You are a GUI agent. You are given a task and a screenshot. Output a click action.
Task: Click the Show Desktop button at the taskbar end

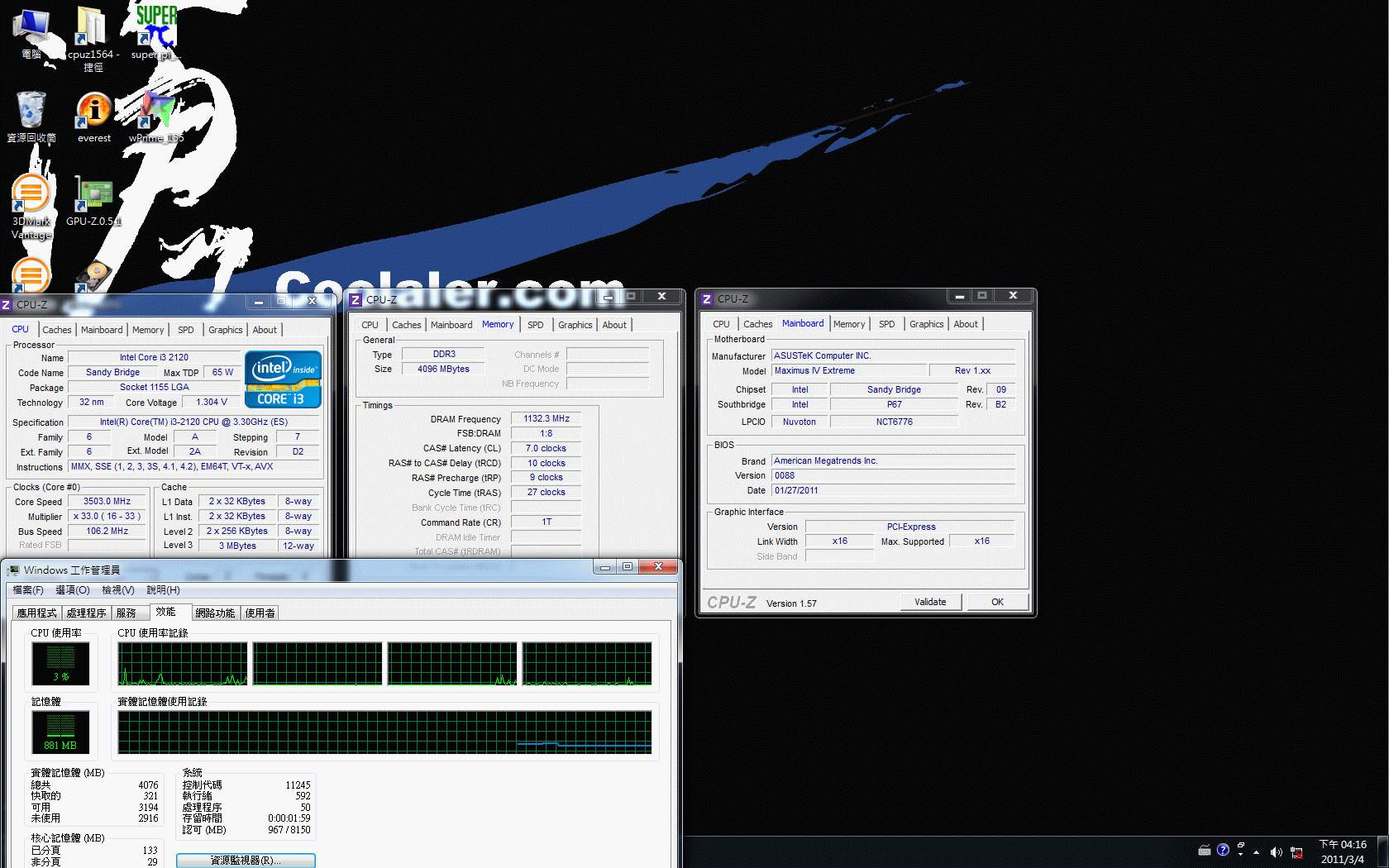tap(1382, 851)
